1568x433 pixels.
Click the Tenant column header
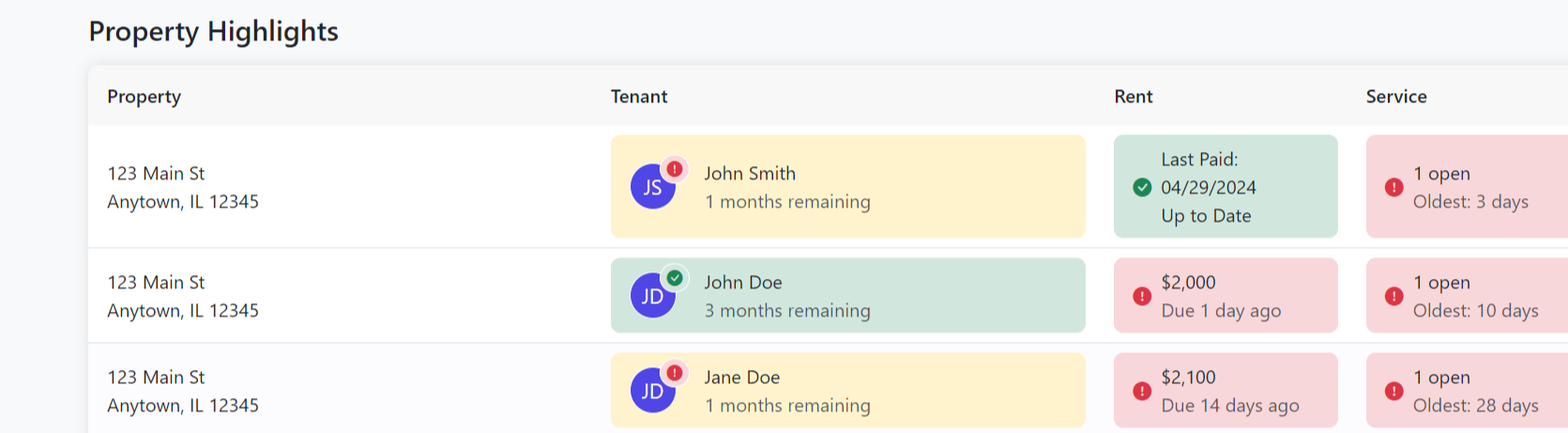(x=639, y=97)
